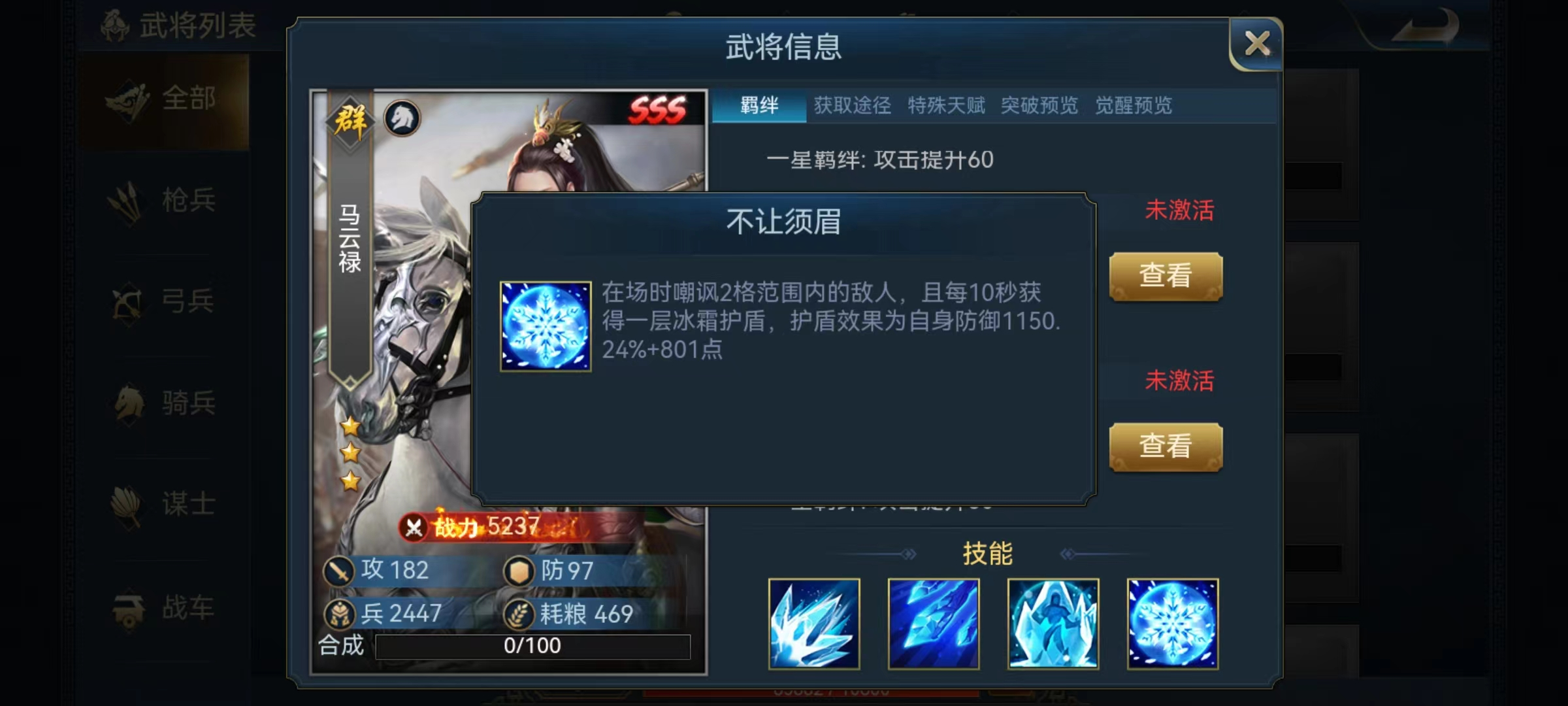Select the first ice shard skill icon
The width and height of the screenshot is (1568, 706).
coord(814,624)
